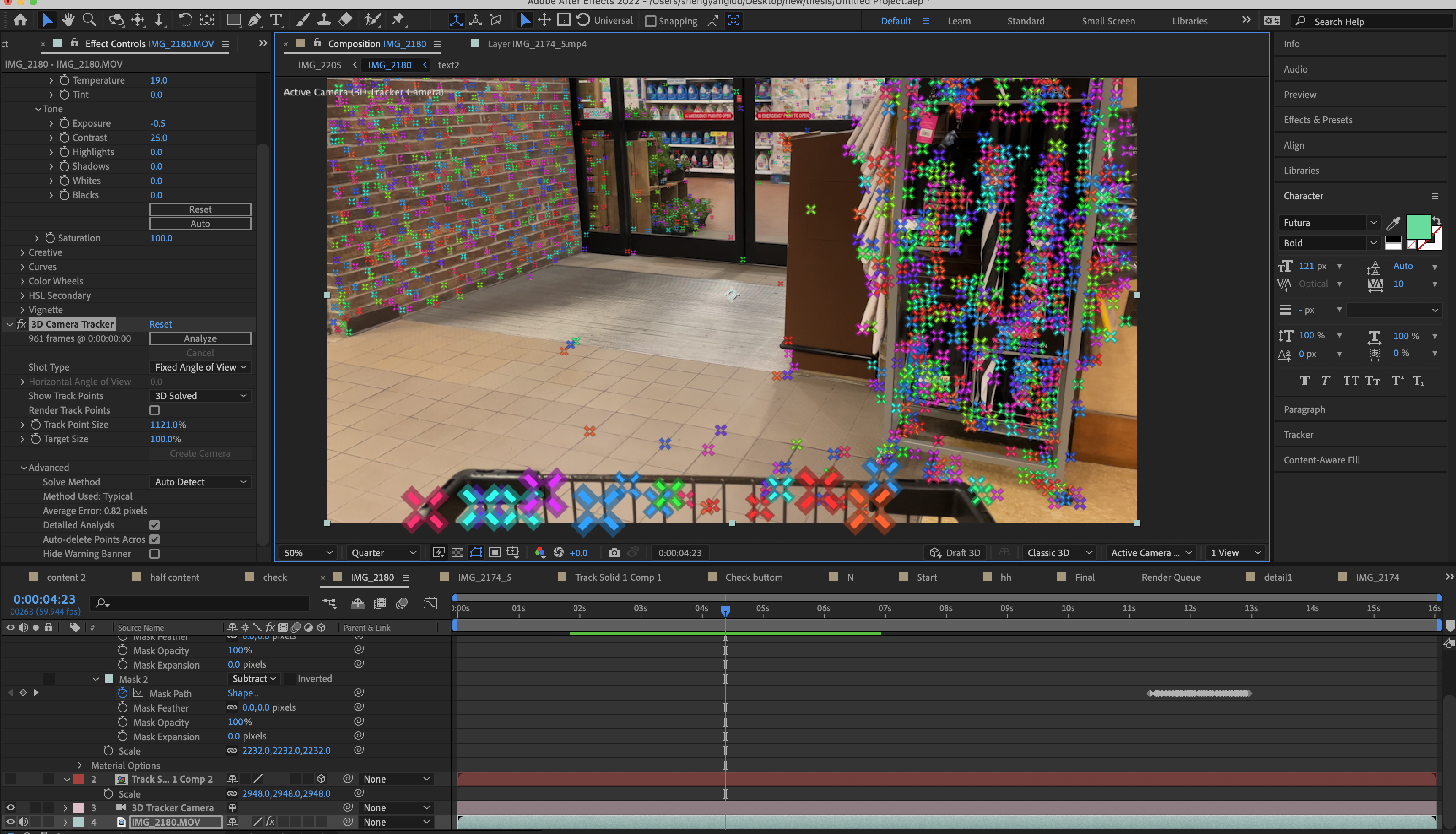This screenshot has height=834, width=1456.
Task: Select the Brush tool
Action: click(303, 21)
